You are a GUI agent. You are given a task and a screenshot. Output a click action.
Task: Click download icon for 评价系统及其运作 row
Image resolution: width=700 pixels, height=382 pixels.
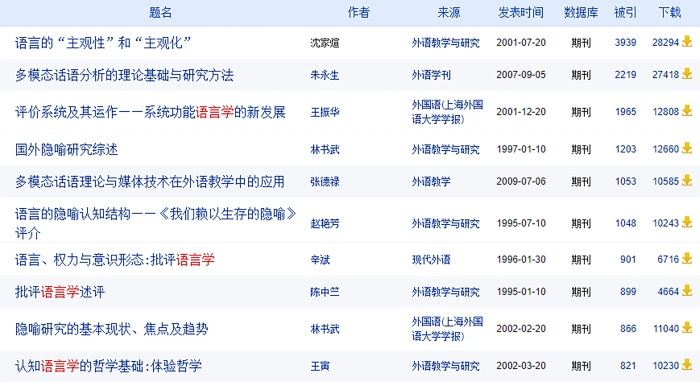[x=687, y=111]
